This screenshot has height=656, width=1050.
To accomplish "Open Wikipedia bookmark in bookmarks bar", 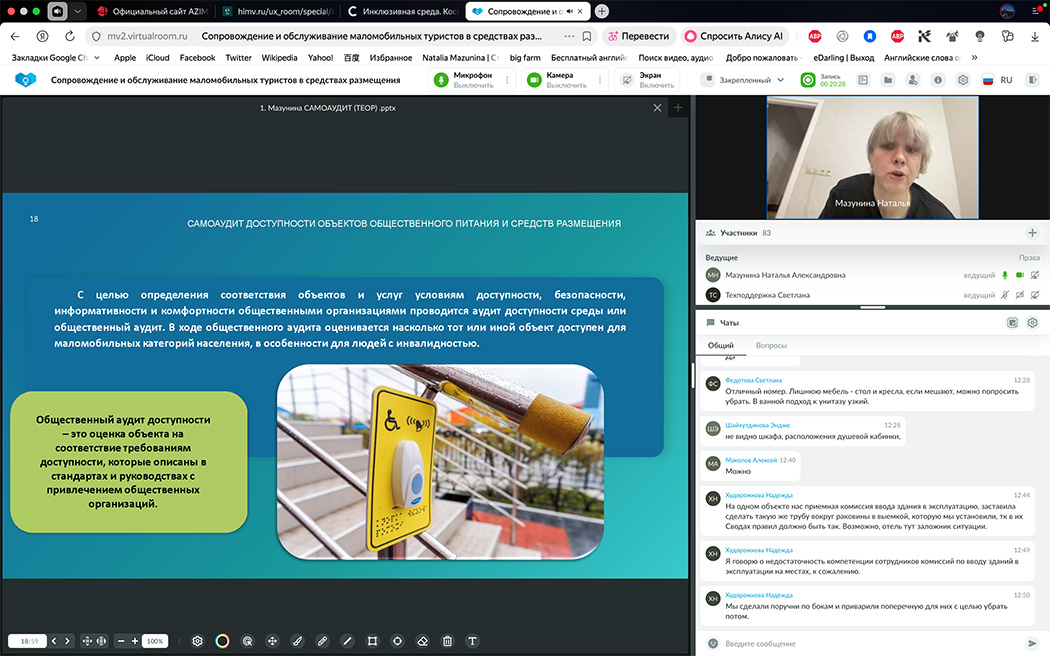I will (279, 58).
